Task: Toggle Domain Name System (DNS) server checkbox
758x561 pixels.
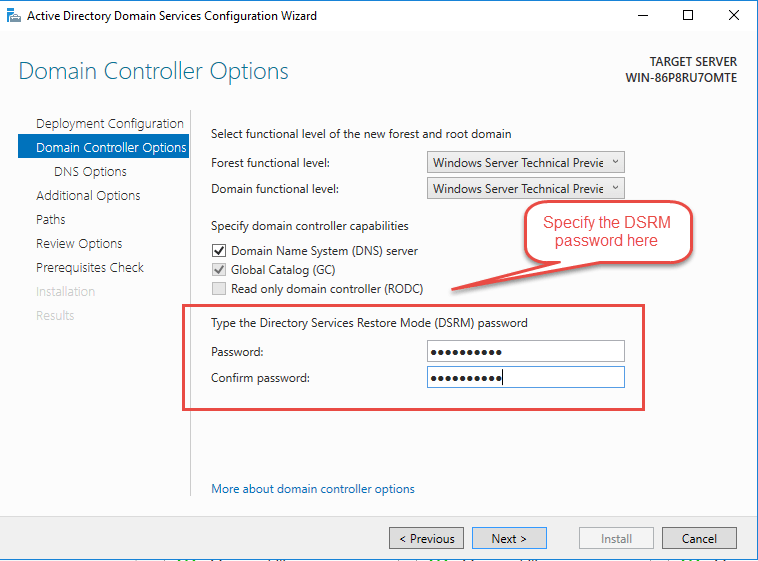Action: [x=219, y=251]
